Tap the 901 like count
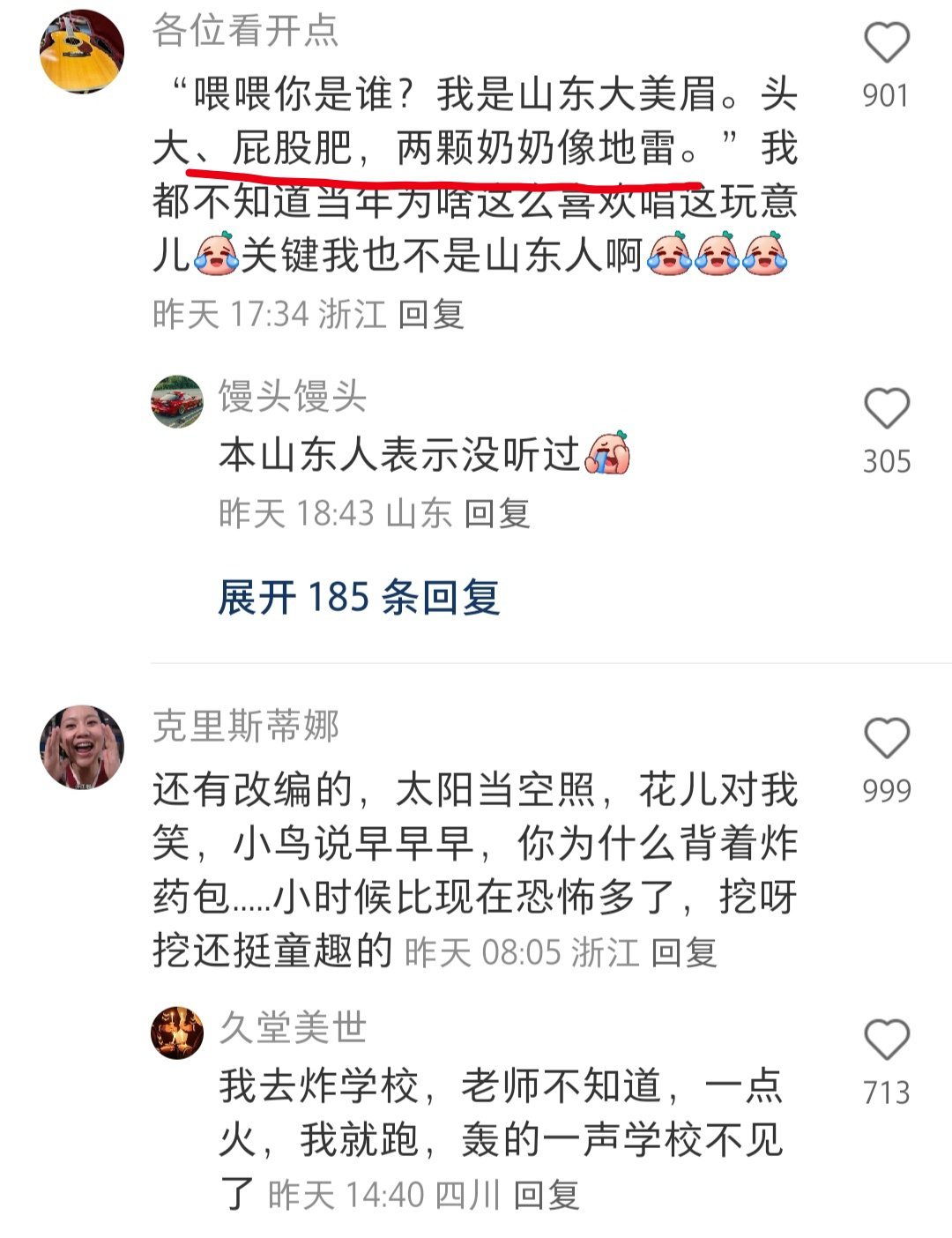The image size is (952, 1238). pyautogui.click(x=886, y=95)
